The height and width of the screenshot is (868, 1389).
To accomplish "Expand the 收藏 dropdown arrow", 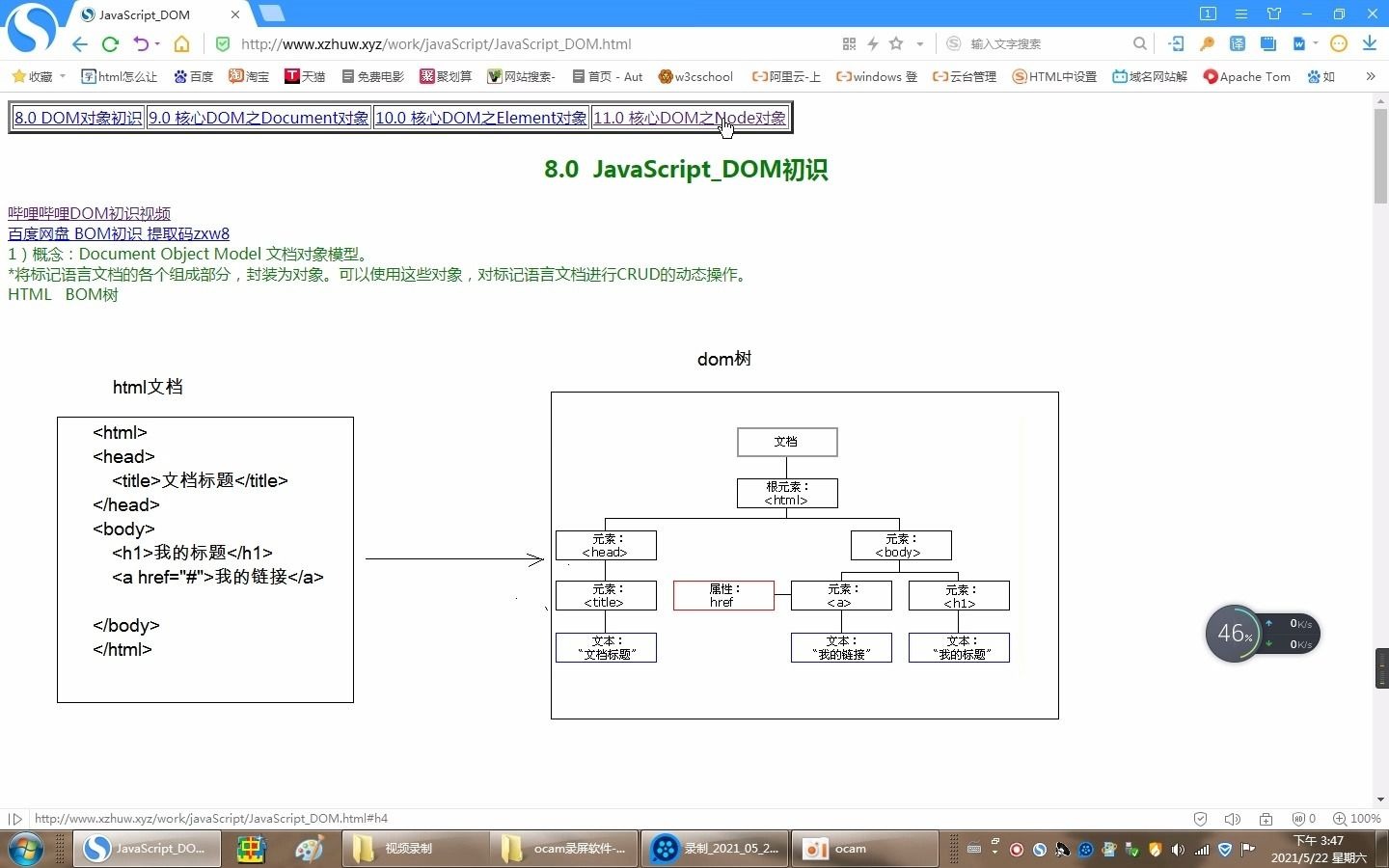I will tap(63, 76).
